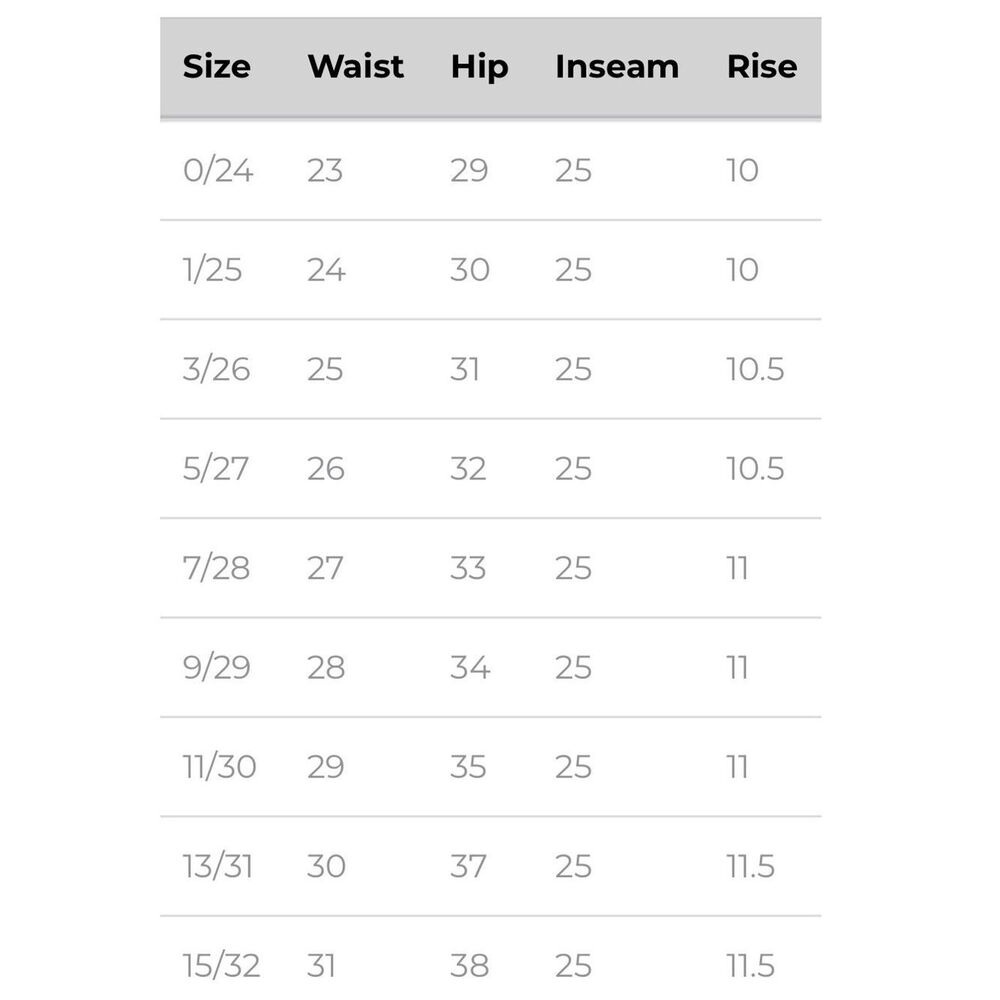Click the waist value 28

pos(326,668)
